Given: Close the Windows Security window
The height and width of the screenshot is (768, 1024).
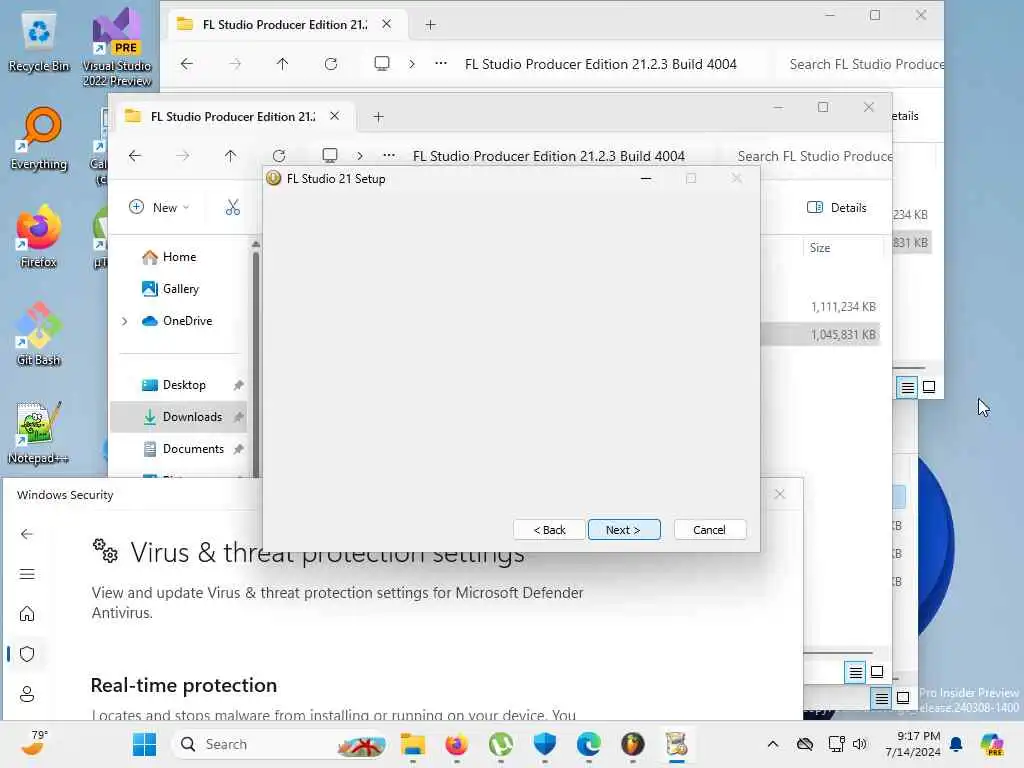Looking at the screenshot, I should pos(780,494).
